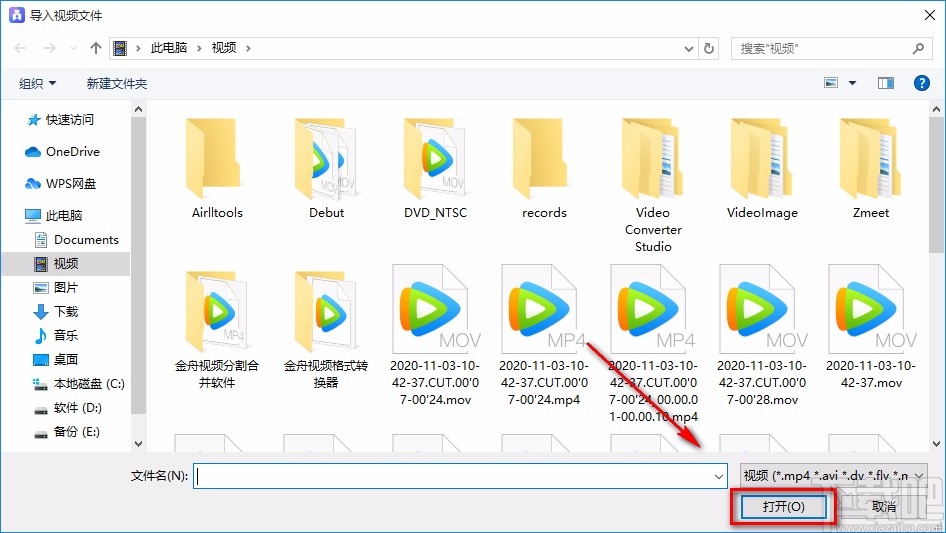Click the file list scrollbar down arrow
946x533 pixels.
point(937,444)
